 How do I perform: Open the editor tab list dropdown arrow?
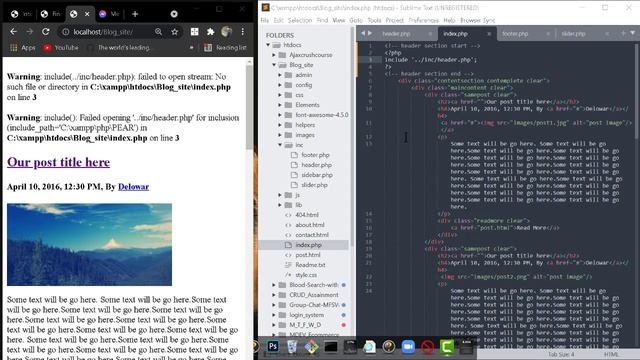pyautogui.click(x=632, y=33)
